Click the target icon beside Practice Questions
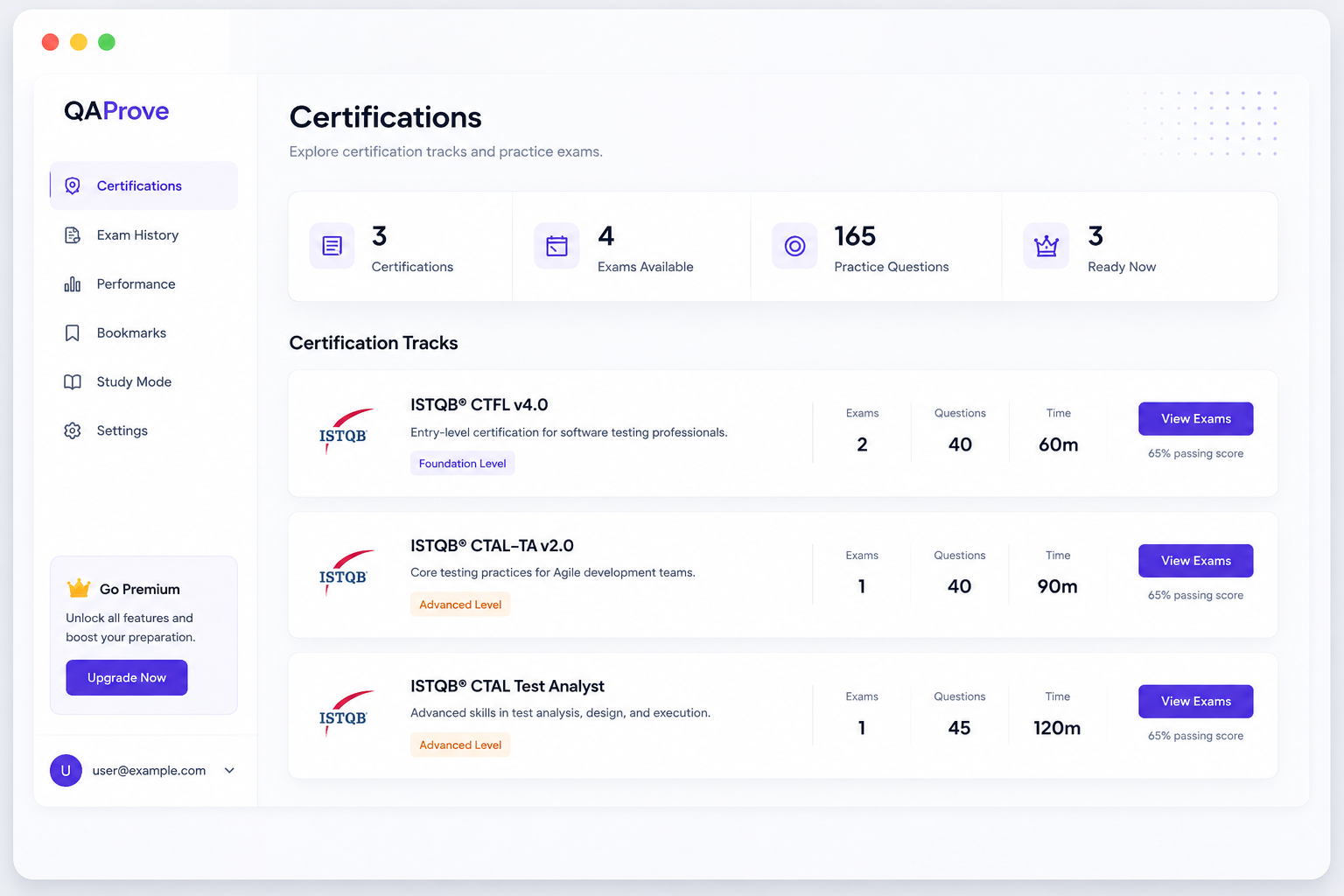The width and height of the screenshot is (1344, 896). 794,246
